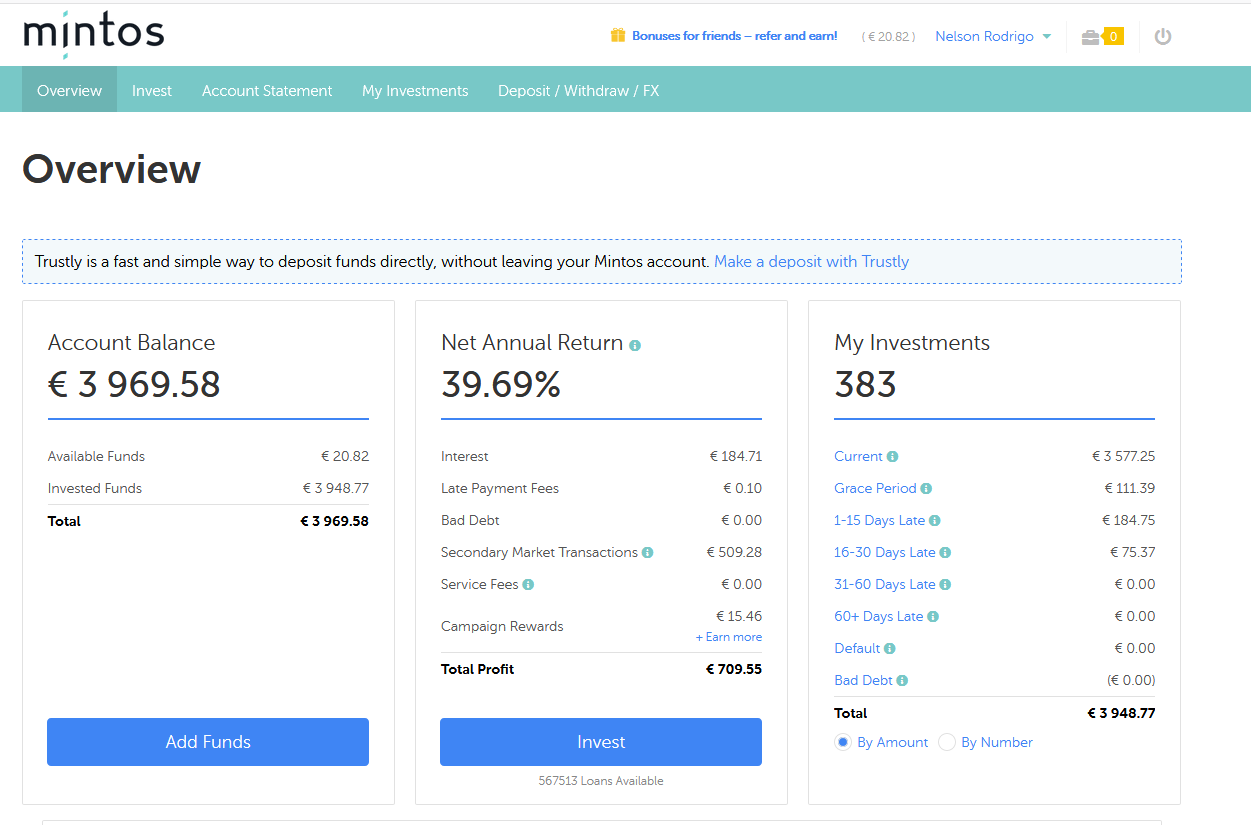Select the By Number radio option
Image resolution: width=1251 pixels, height=825 pixels.
pos(947,742)
